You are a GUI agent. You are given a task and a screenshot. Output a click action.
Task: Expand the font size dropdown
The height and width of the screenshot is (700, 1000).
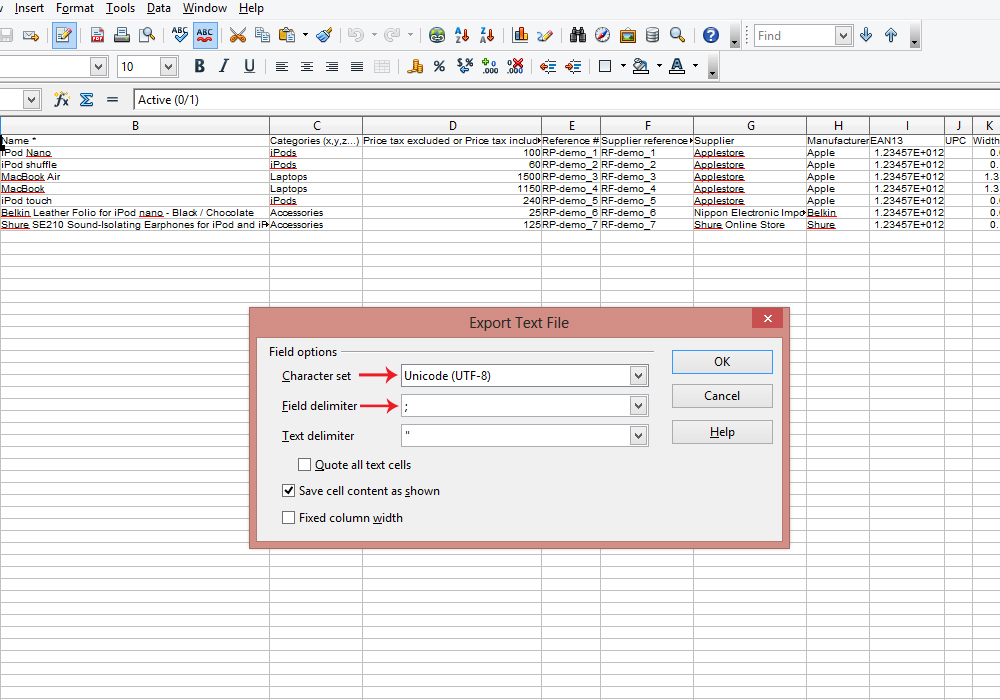168,66
